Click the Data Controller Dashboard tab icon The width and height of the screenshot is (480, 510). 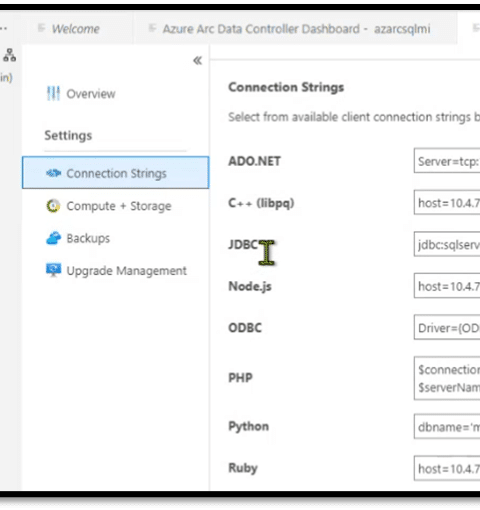152,28
